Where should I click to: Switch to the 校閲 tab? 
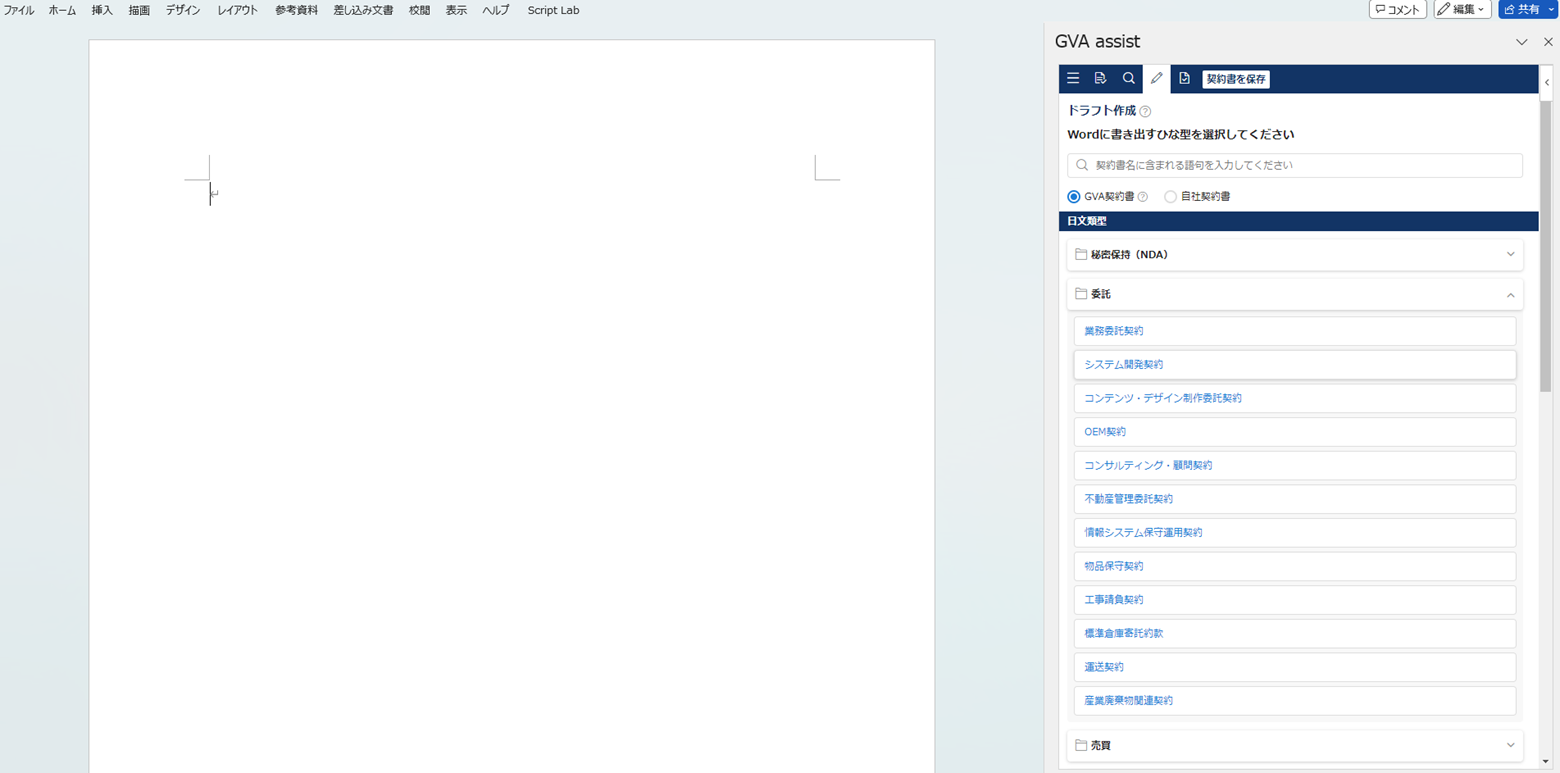tap(419, 10)
